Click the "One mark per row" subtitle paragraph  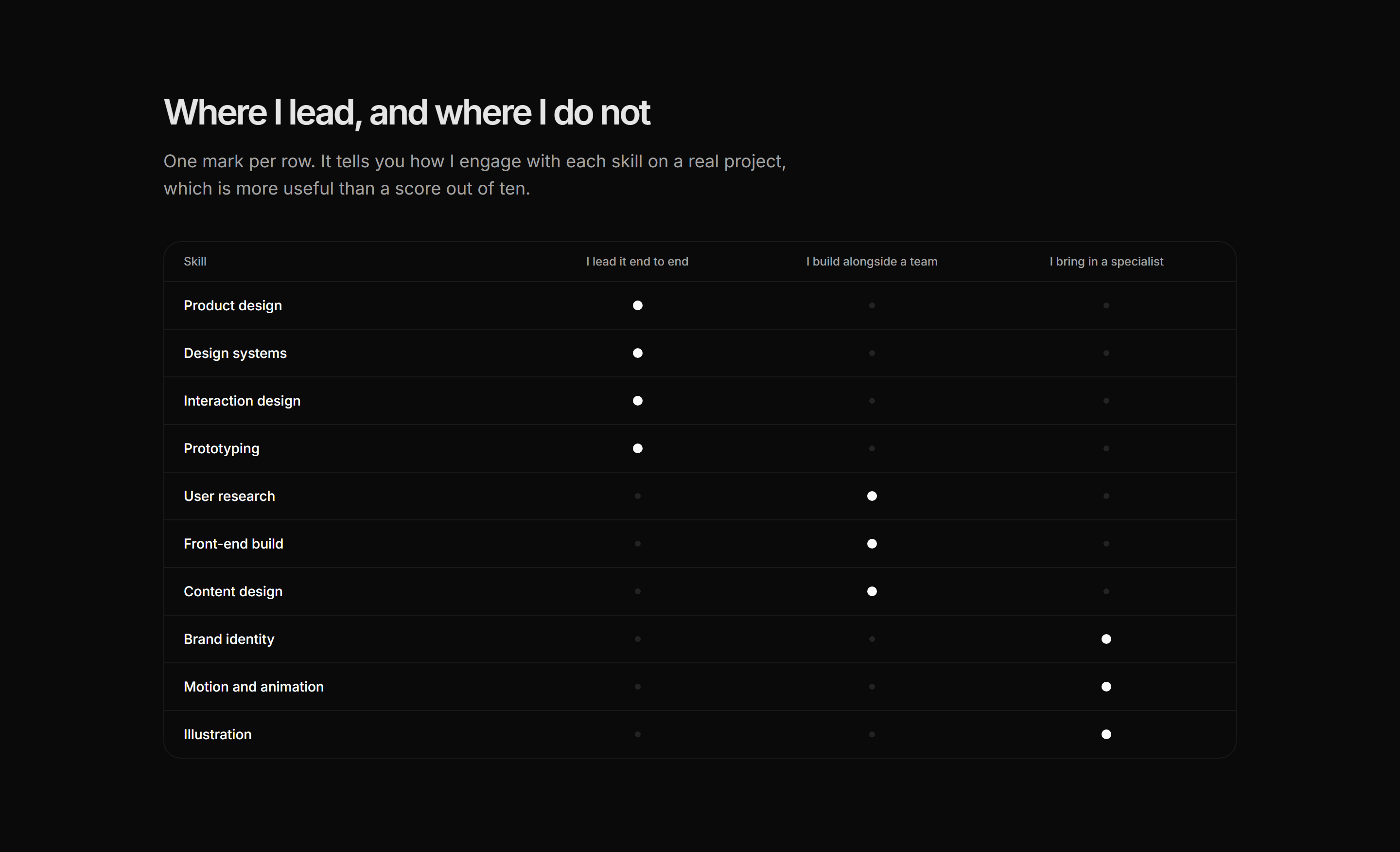474,175
